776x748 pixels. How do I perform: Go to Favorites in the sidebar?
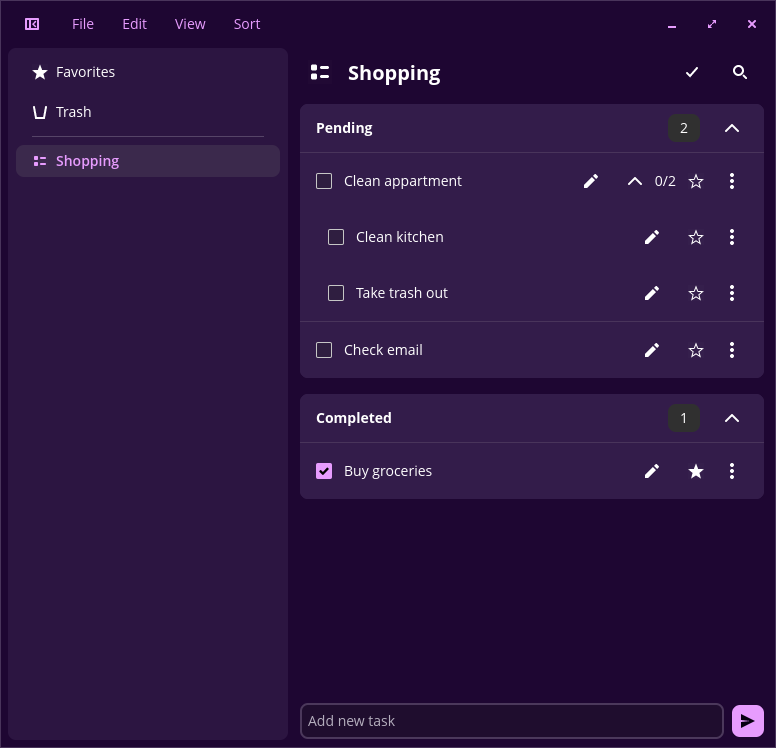[x=148, y=72]
